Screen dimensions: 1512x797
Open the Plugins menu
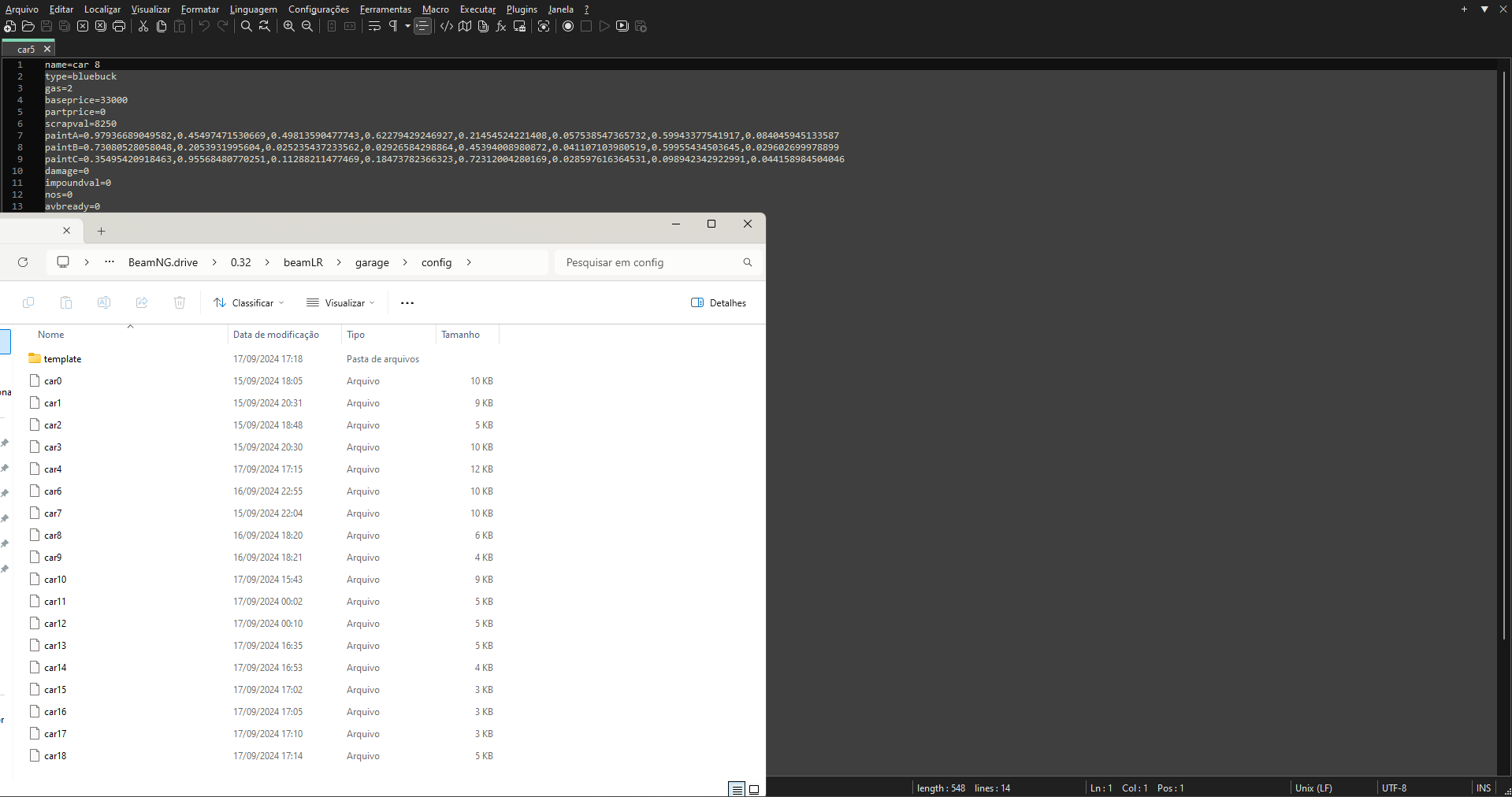pyautogui.click(x=522, y=9)
